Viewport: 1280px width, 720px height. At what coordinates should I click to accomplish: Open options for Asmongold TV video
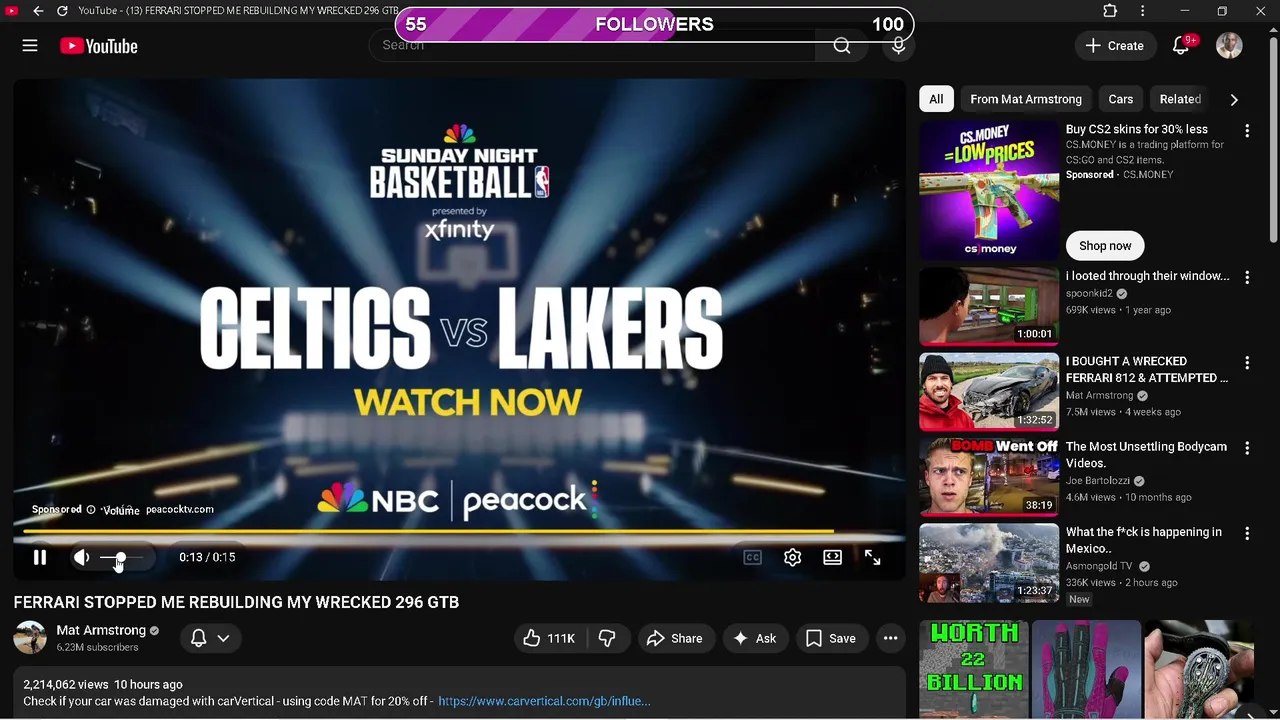(x=1247, y=534)
